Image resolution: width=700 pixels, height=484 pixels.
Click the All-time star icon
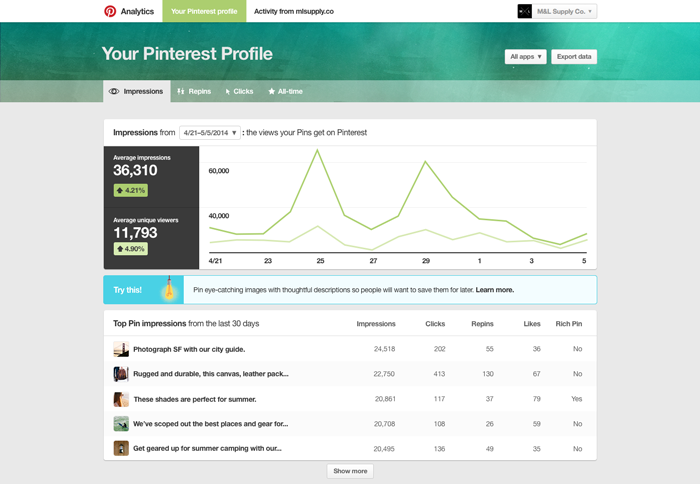(x=271, y=91)
